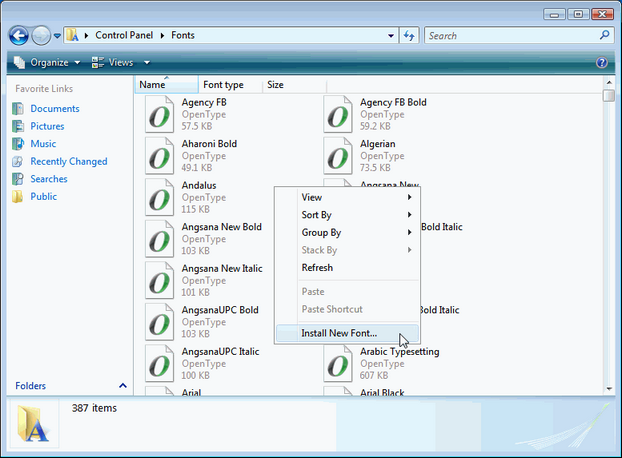
Task: Open the recent pages dropdown arrow
Action: pos(57,36)
